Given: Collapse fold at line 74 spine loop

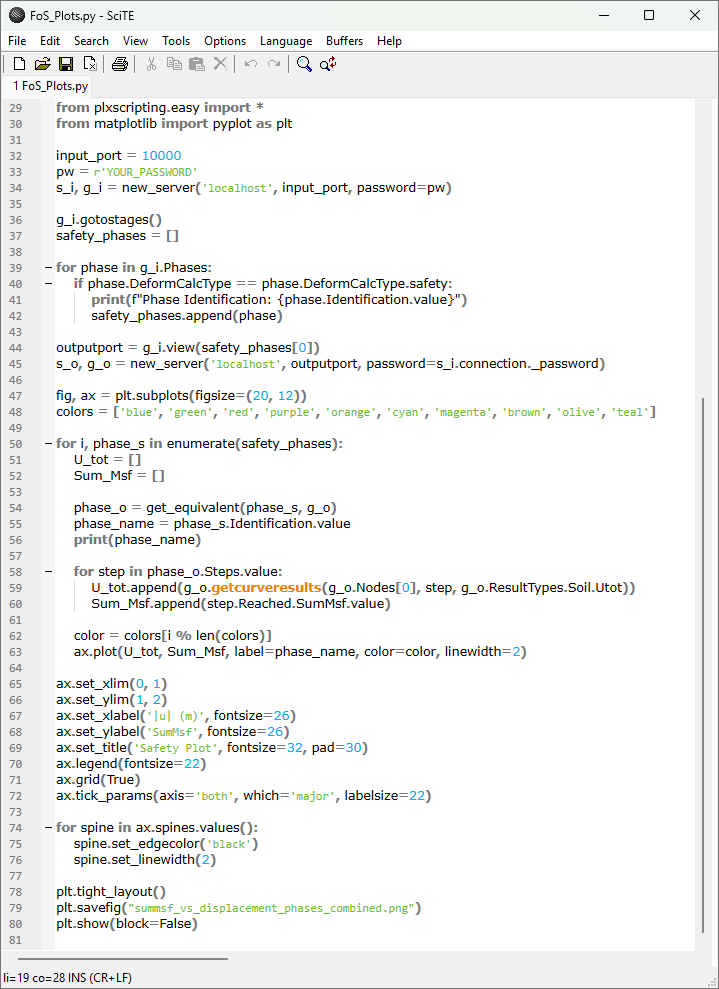Looking at the screenshot, I should 48,828.
